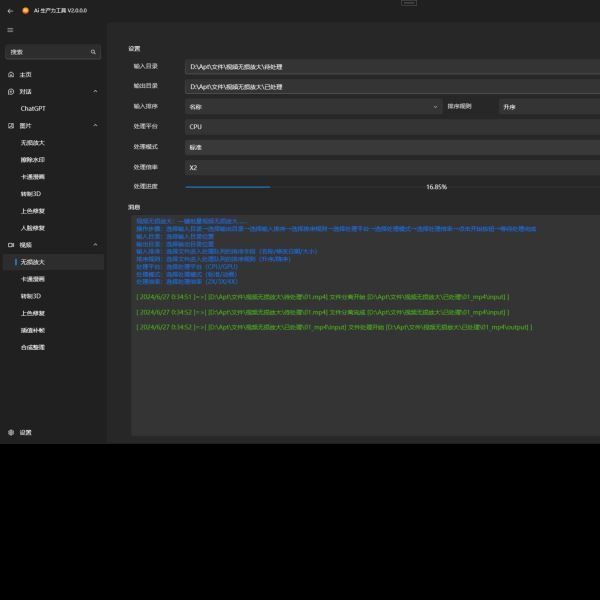The height and width of the screenshot is (600, 600).
Task: Click the 输入排序 label
Action: (145, 106)
